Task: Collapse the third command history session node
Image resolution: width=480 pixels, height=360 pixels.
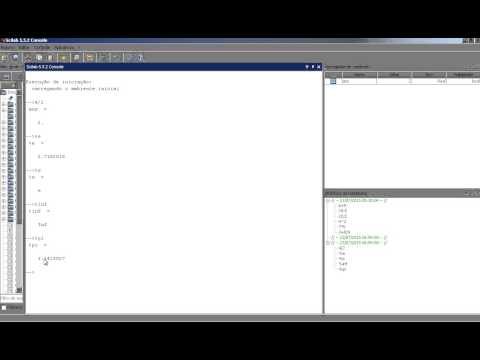Action: click(328, 243)
